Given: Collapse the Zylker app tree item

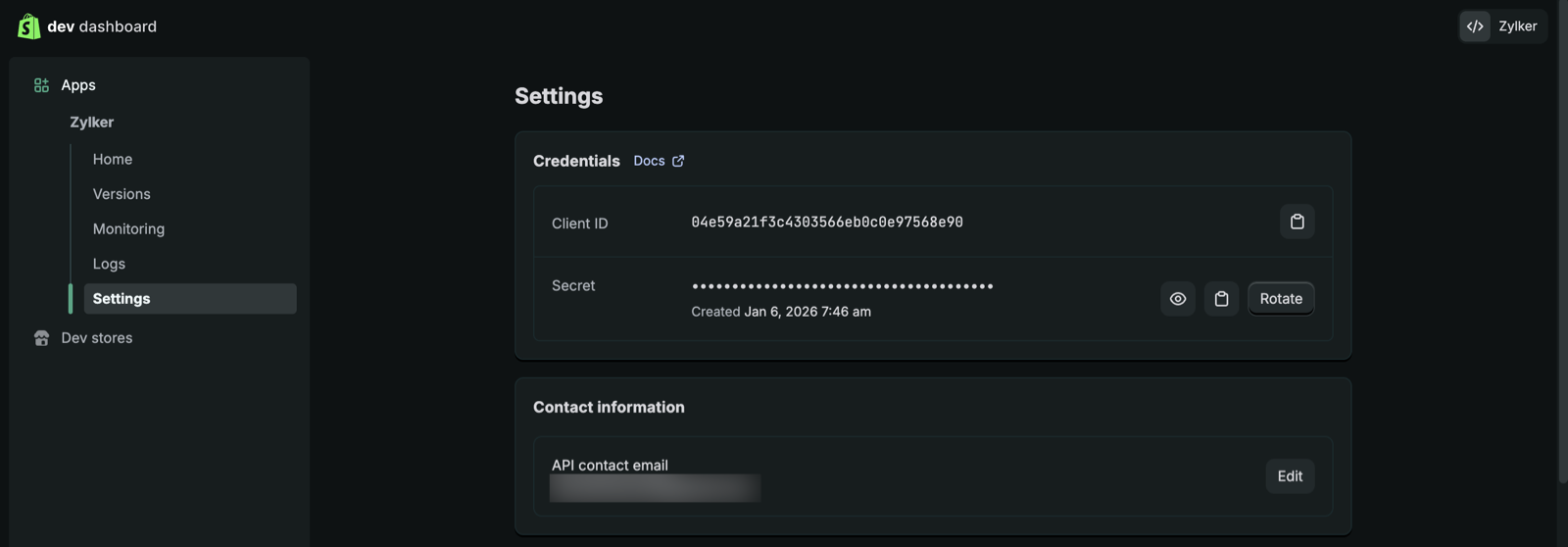Looking at the screenshot, I should (91, 123).
